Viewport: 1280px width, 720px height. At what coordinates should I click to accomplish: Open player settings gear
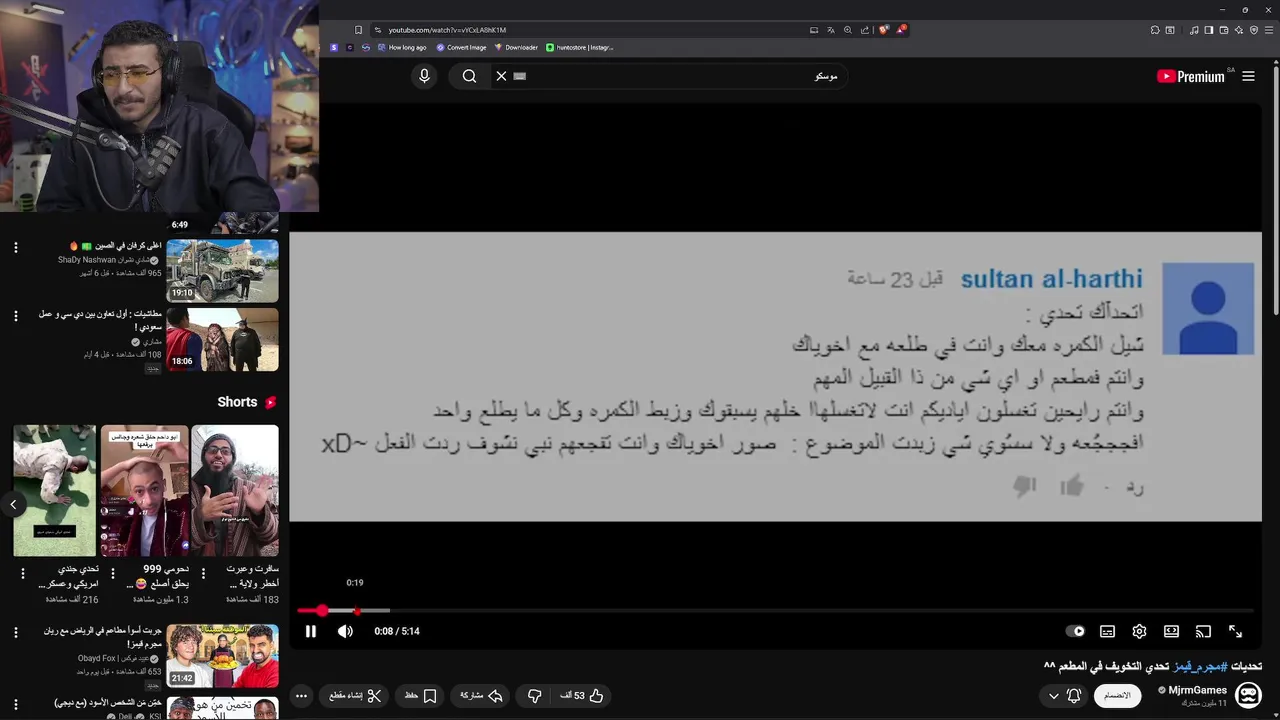(1139, 631)
